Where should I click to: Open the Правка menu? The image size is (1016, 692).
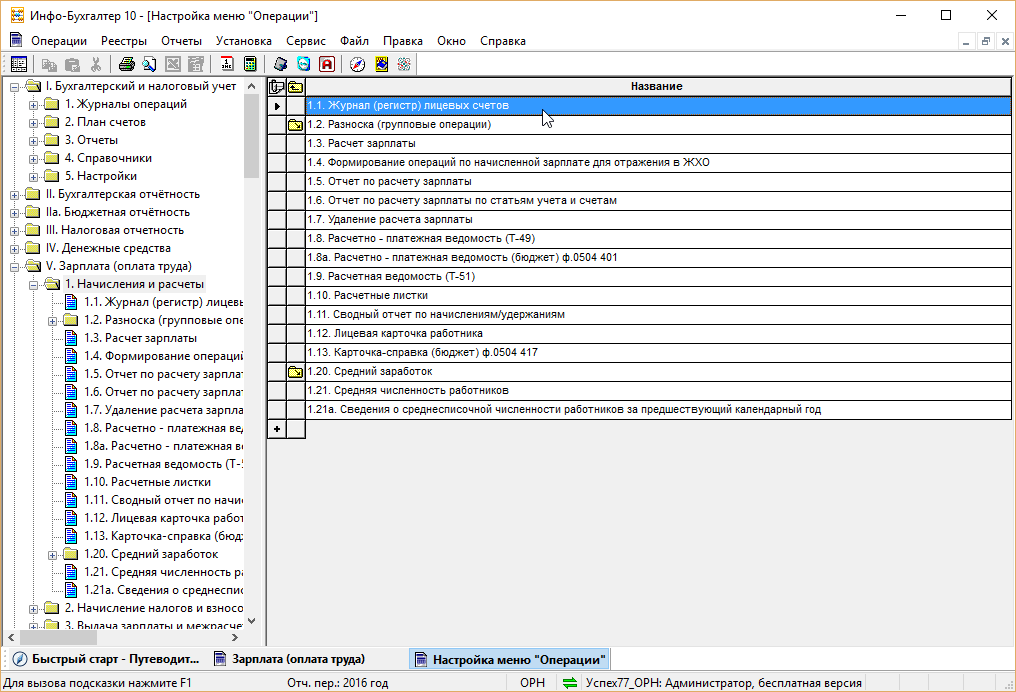point(402,41)
